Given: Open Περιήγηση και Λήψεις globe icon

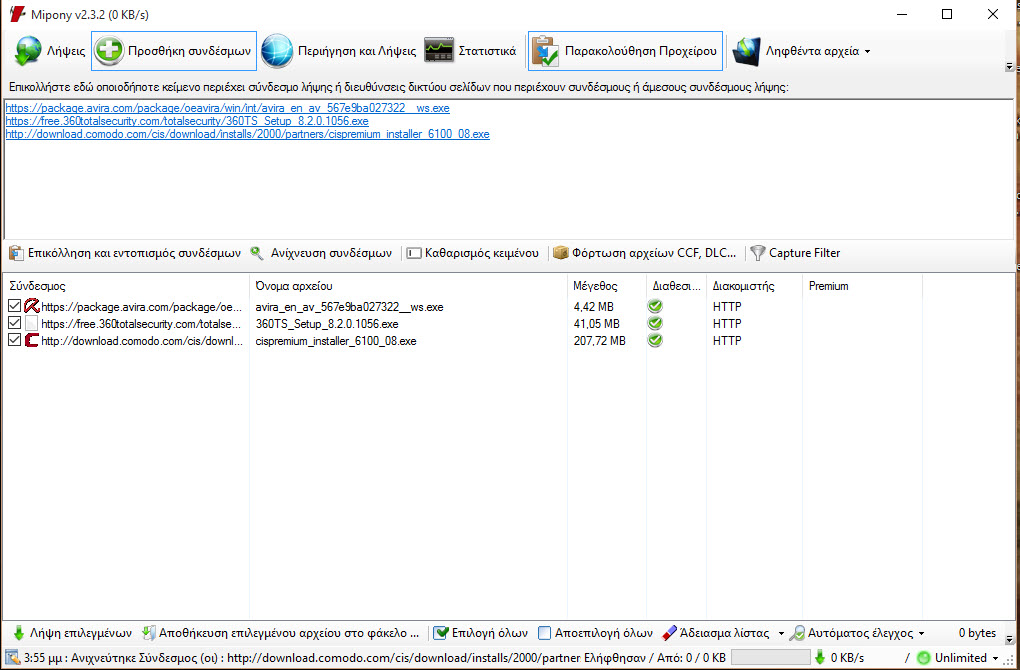Looking at the screenshot, I should 277,51.
